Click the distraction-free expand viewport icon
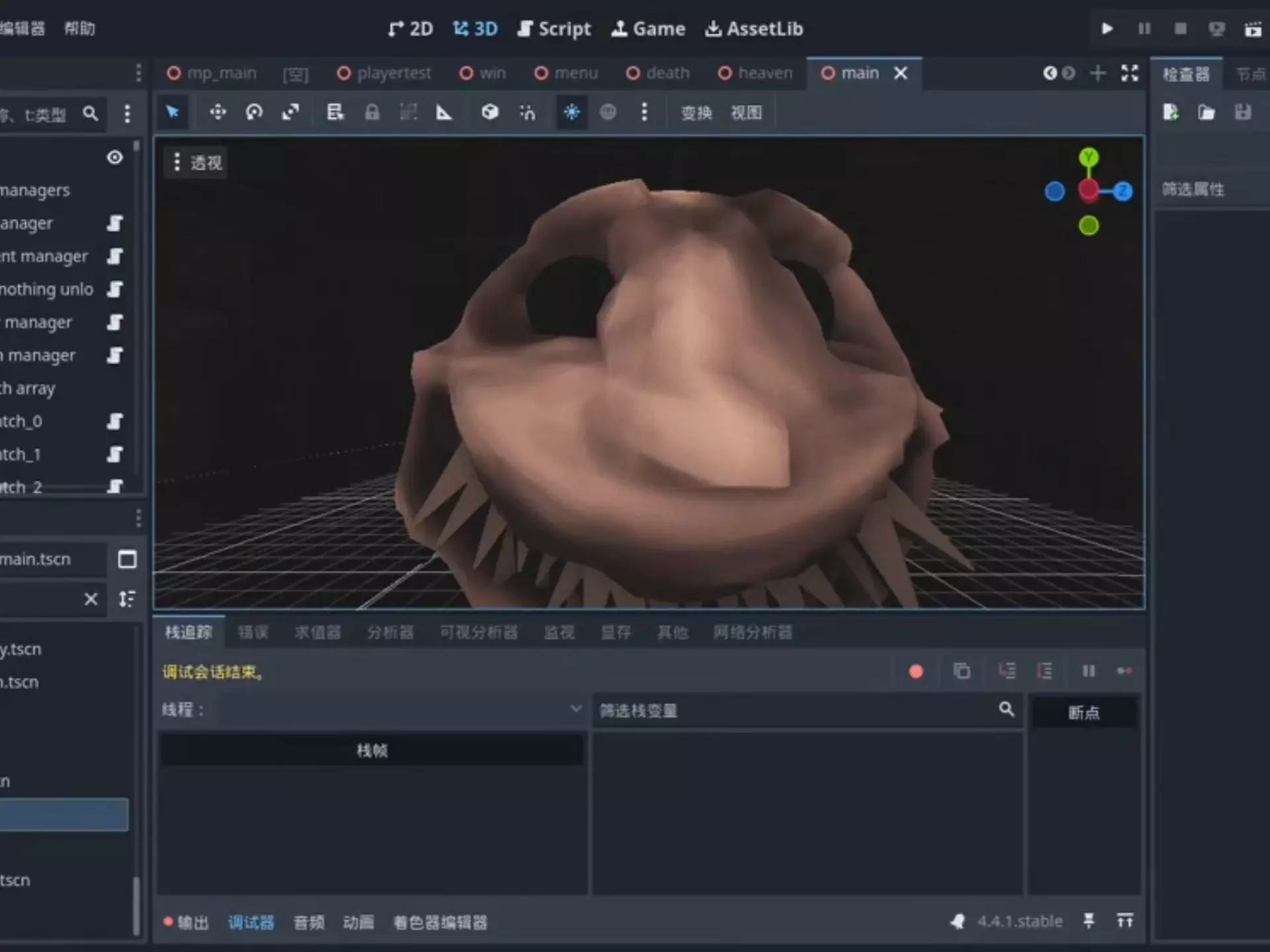 [1130, 73]
